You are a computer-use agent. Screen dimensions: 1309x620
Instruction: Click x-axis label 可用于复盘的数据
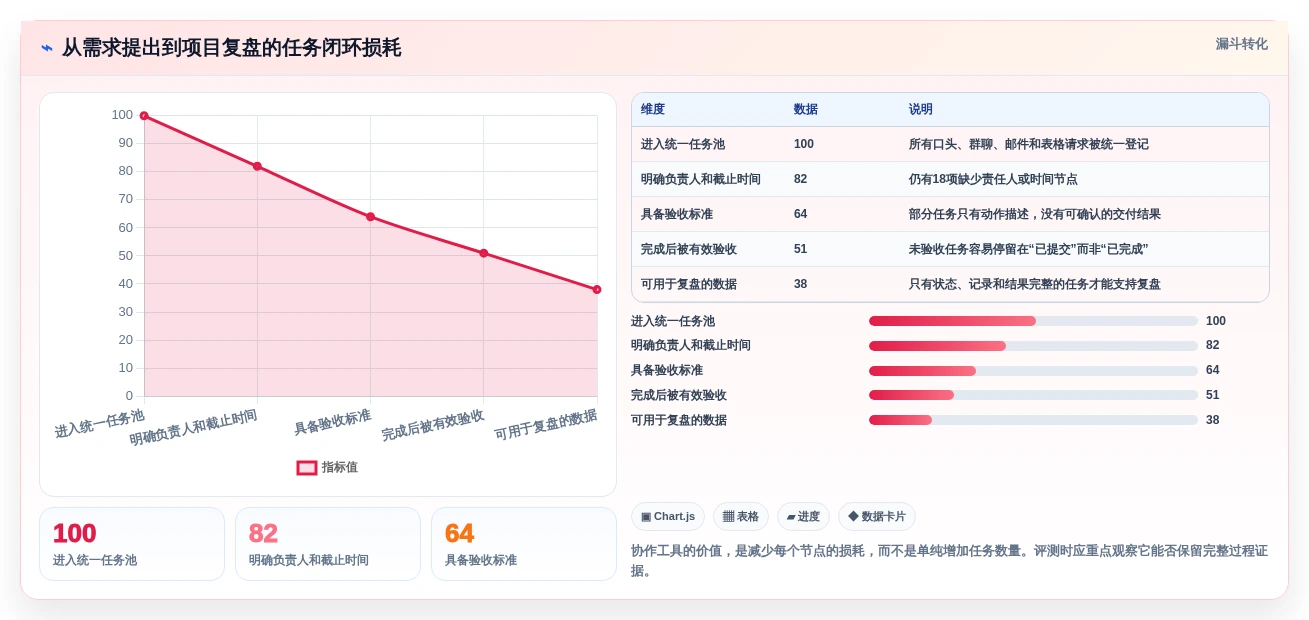click(546, 425)
